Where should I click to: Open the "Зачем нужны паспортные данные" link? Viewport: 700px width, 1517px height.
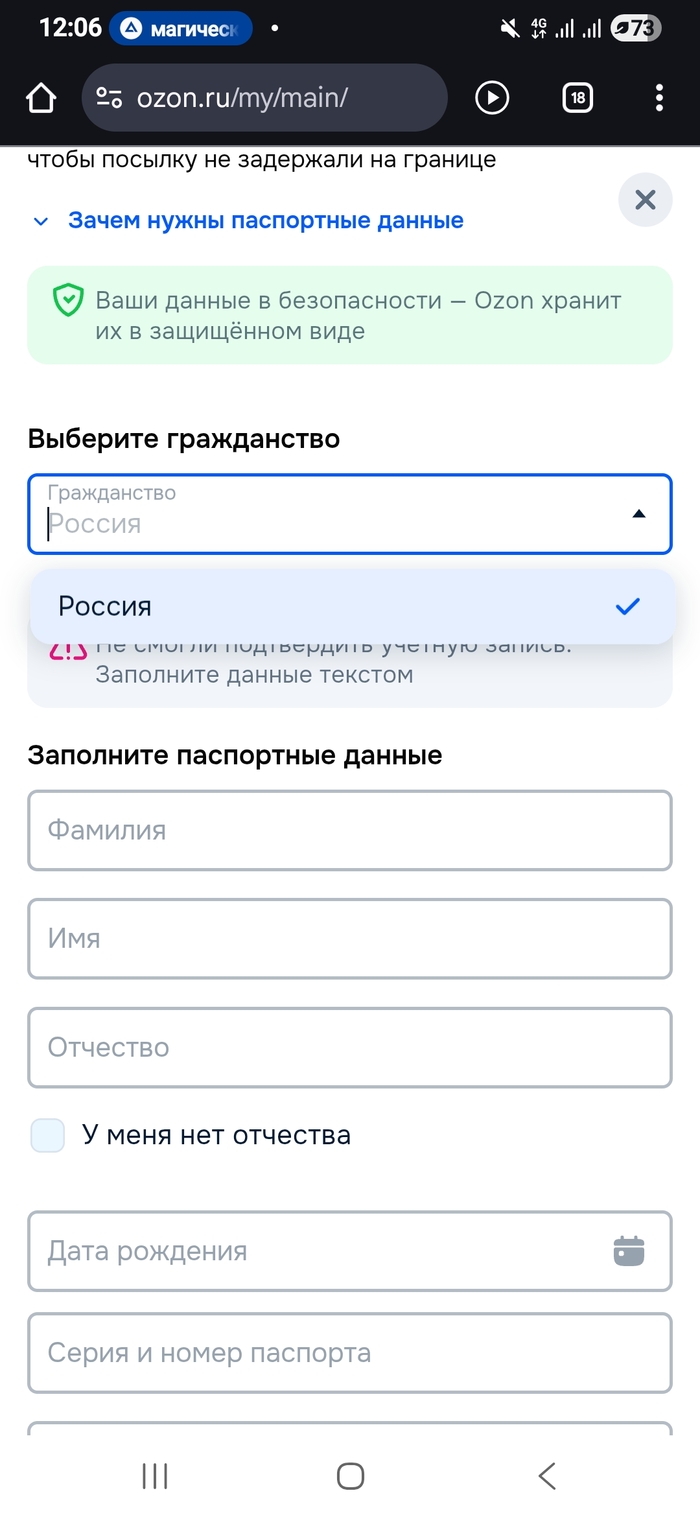(265, 221)
